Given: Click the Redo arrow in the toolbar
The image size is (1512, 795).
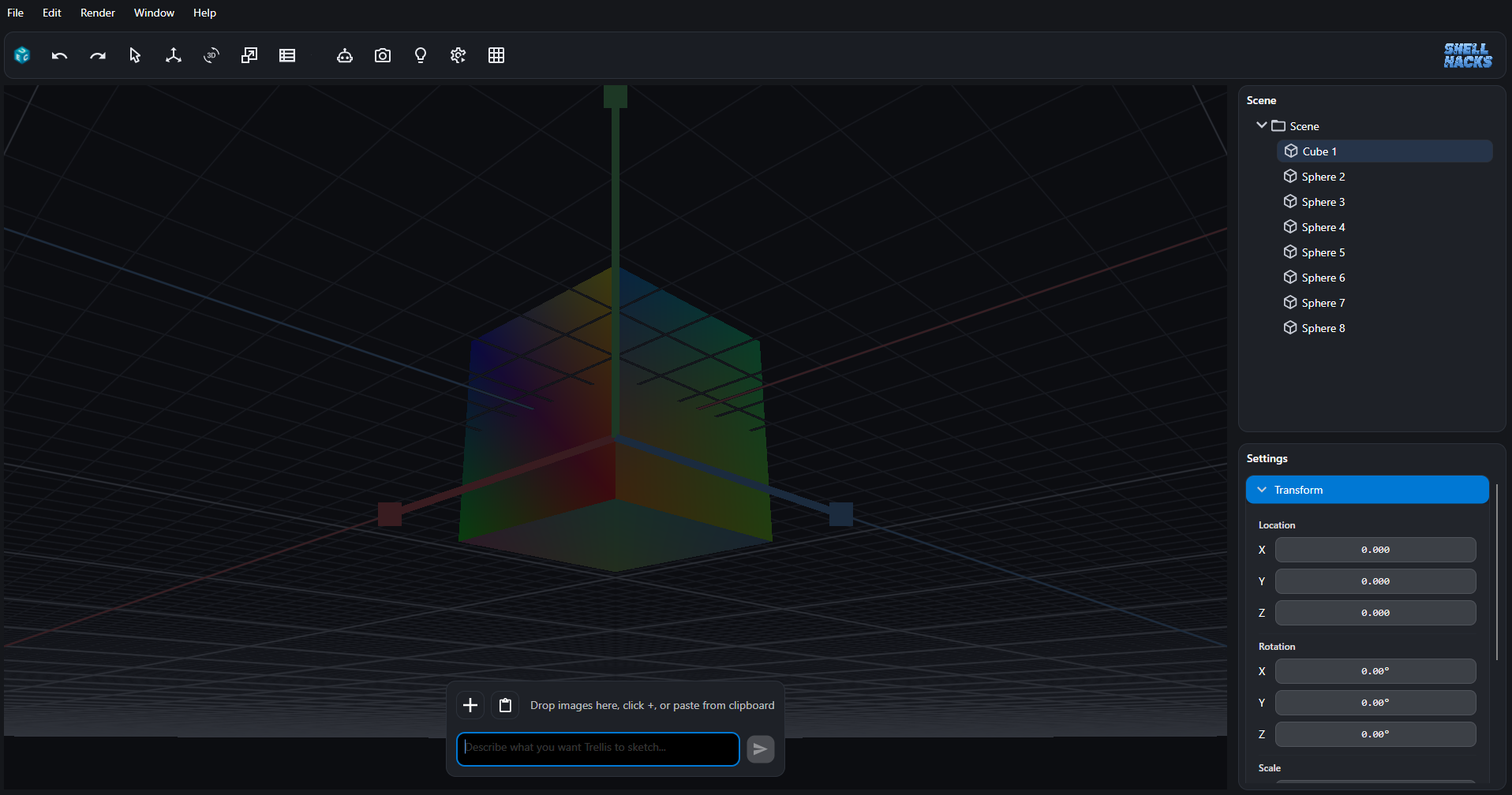Looking at the screenshot, I should (97, 55).
